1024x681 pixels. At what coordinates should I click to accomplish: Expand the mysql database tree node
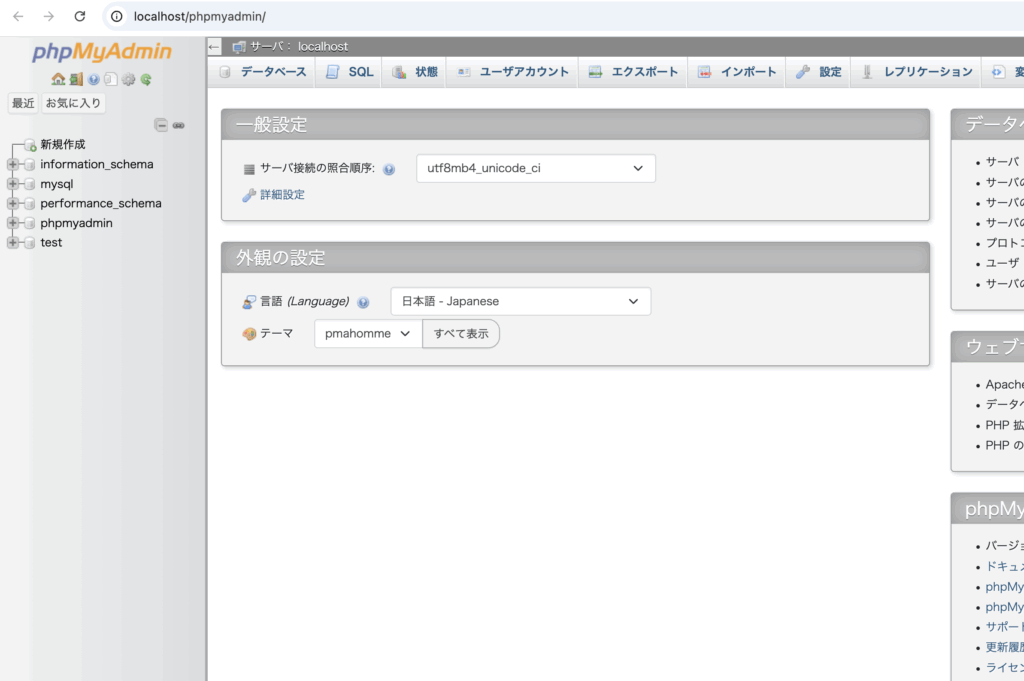click(13, 184)
